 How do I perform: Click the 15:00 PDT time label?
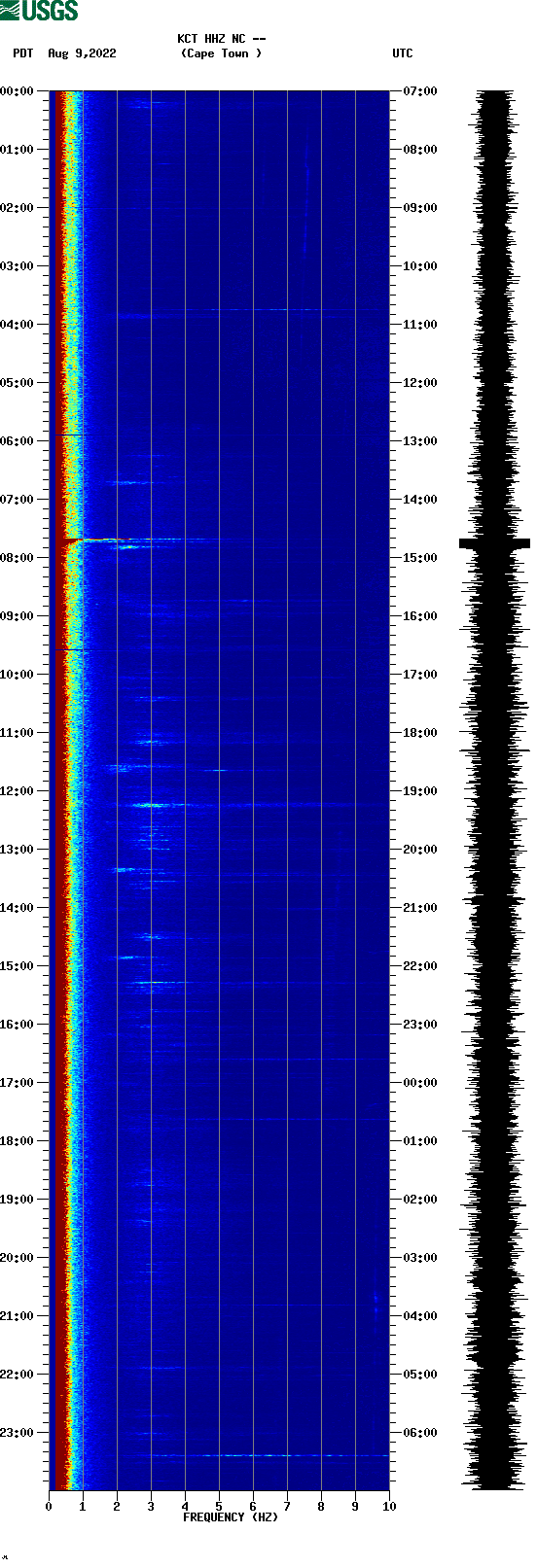[18, 966]
